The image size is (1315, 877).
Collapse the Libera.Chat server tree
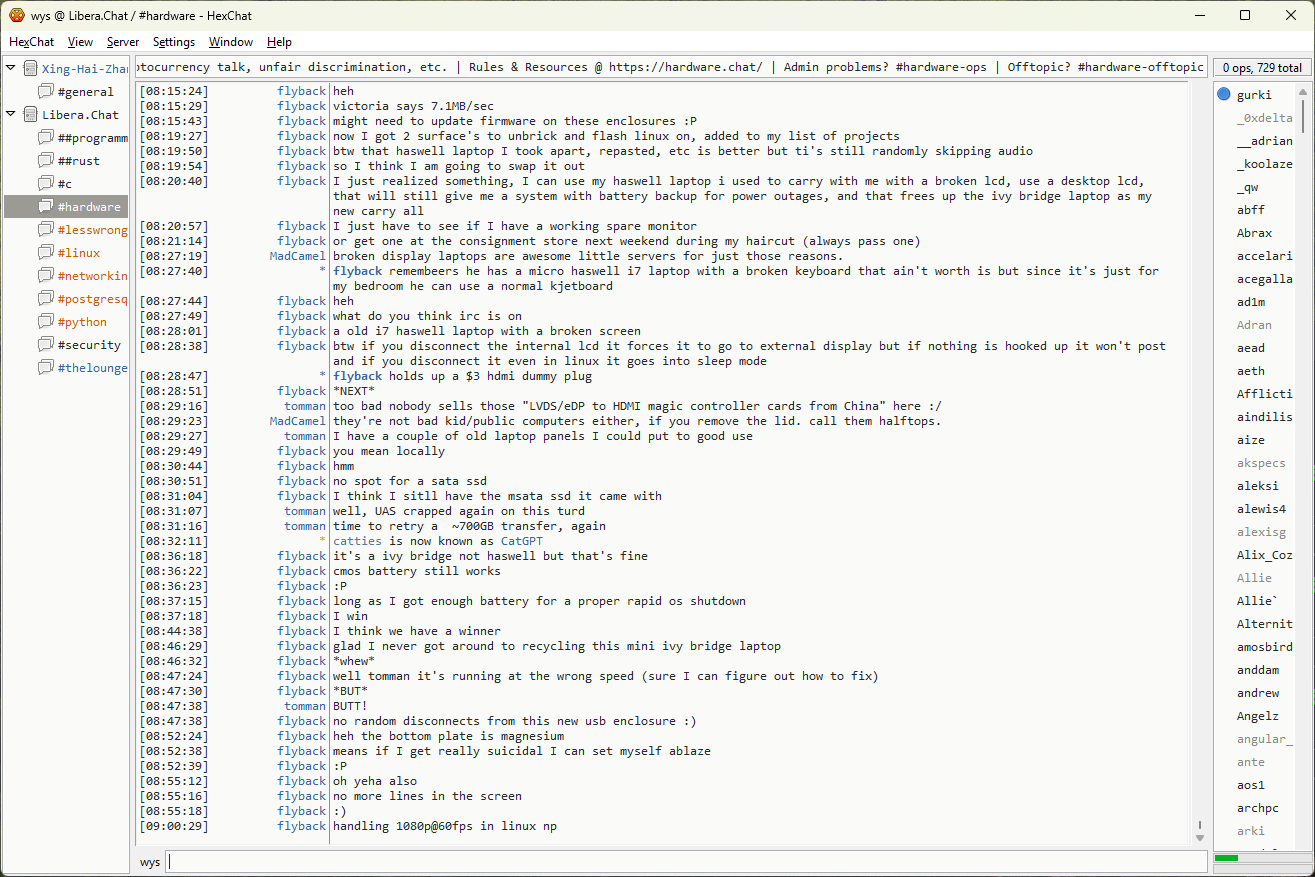click(x=12, y=114)
